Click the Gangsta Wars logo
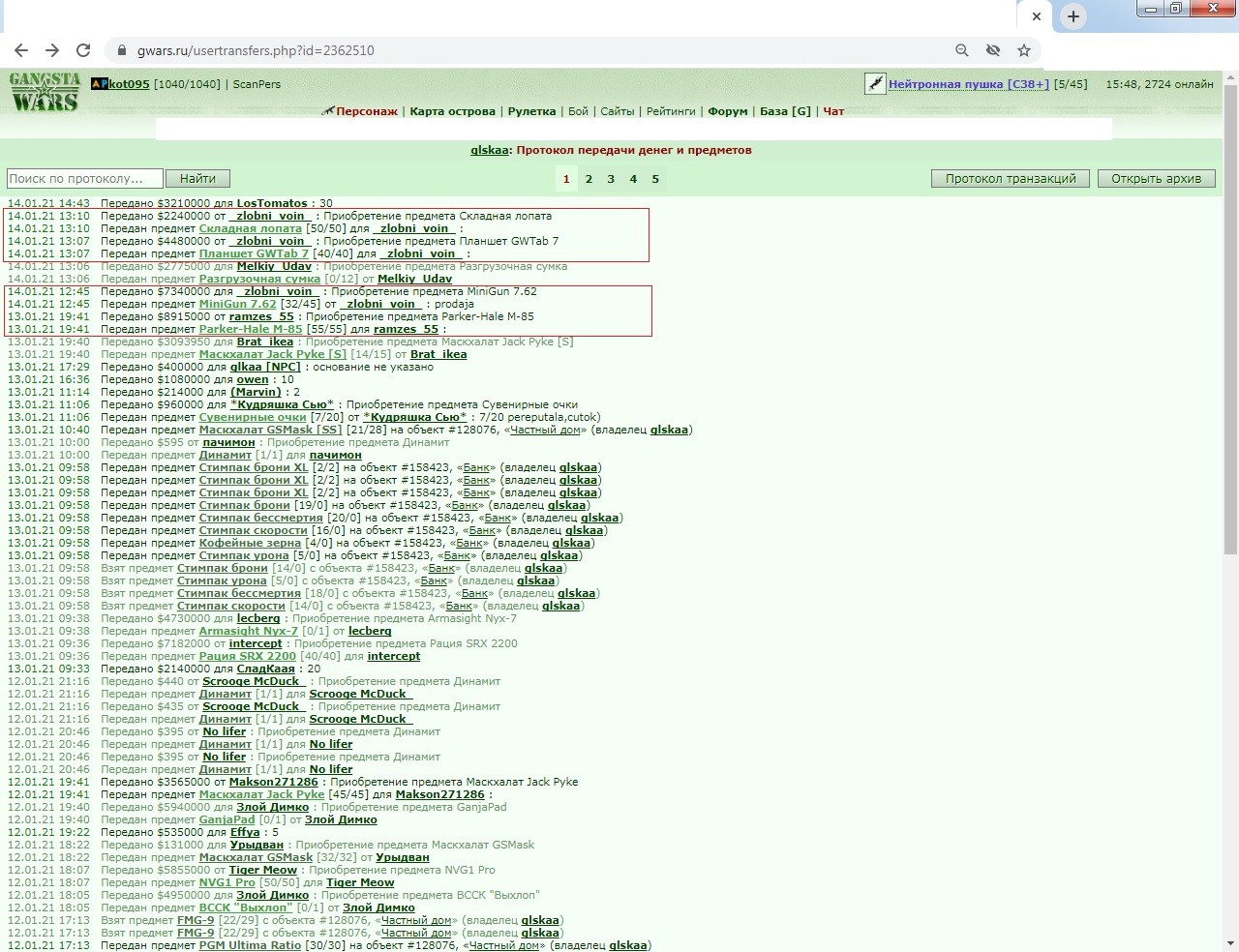The width and height of the screenshot is (1239, 952). [x=45, y=93]
